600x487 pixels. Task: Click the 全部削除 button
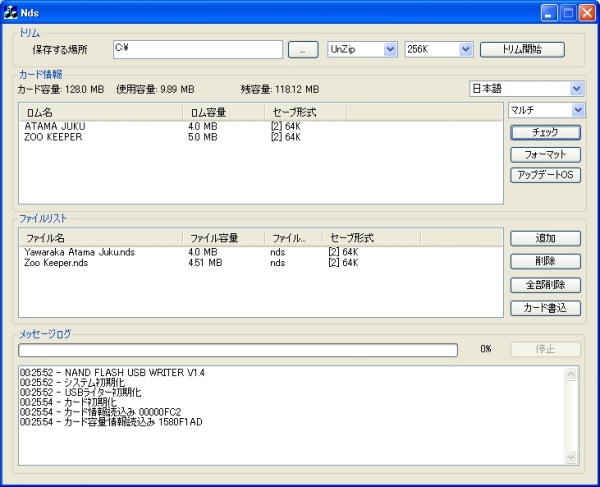[545, 285]
